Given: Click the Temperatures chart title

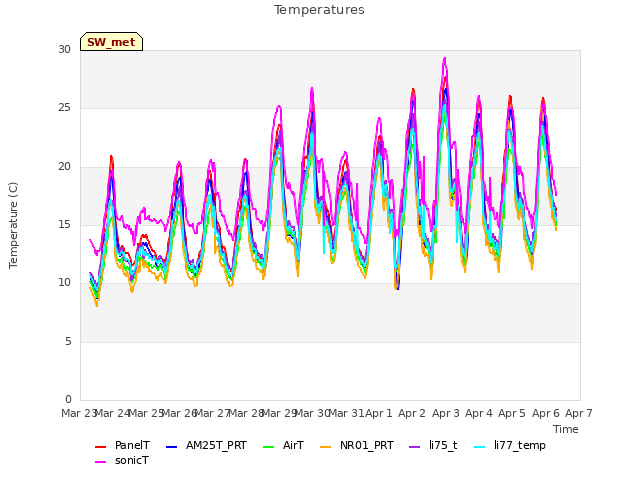Looking at the screenshot, I should click(319, 10).
